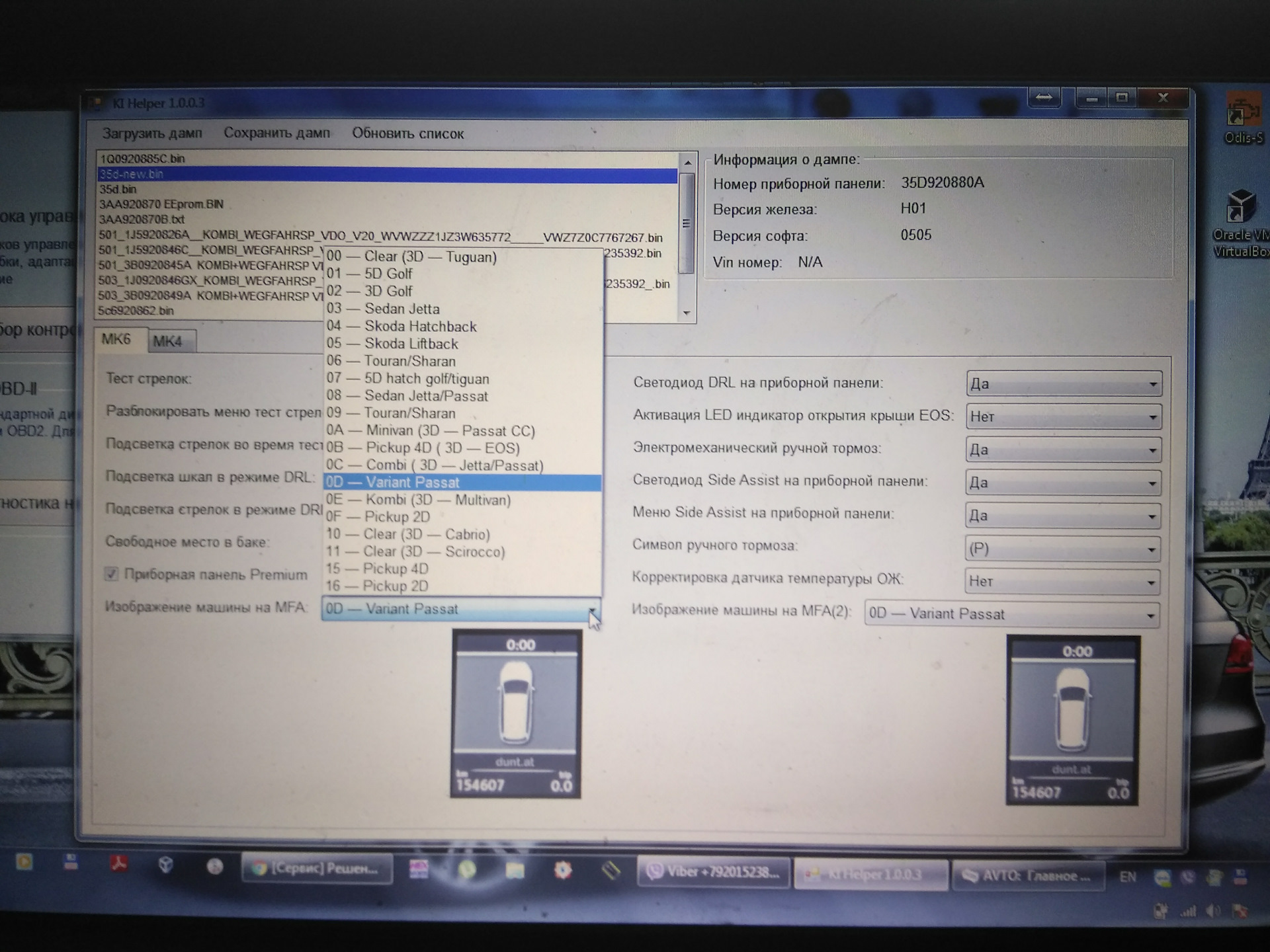Open the Светодиод DRL dropdown
The image size is (1270, 952).
tap(1063, 384)
